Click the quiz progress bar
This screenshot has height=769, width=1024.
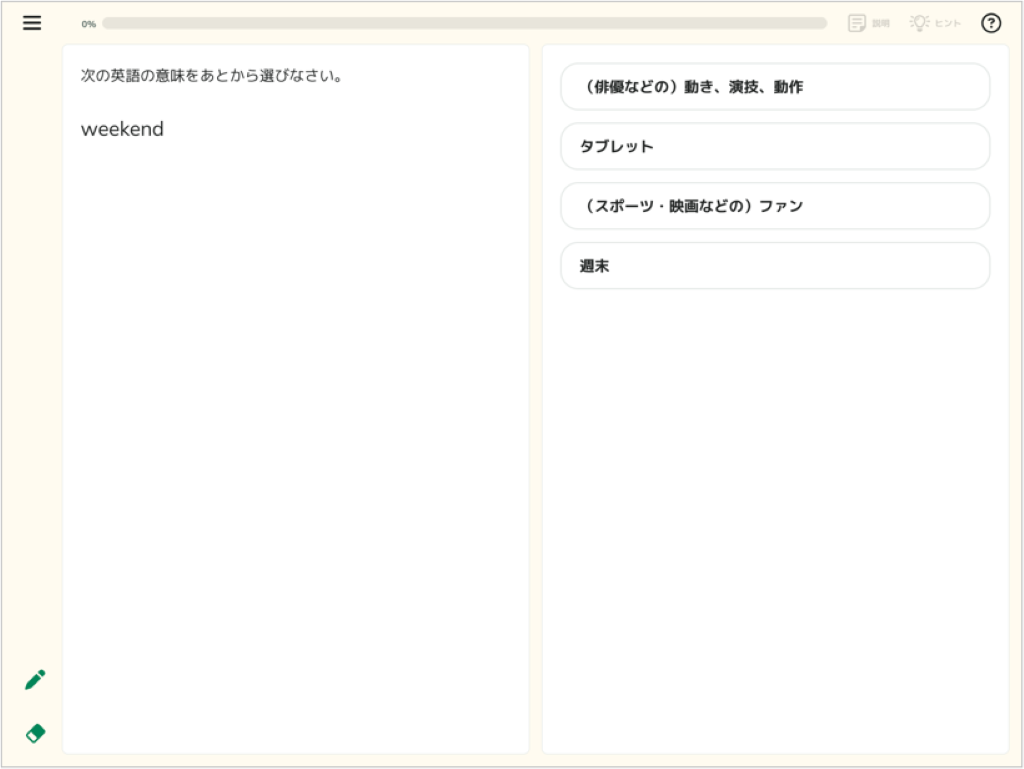tap(464, 24)
